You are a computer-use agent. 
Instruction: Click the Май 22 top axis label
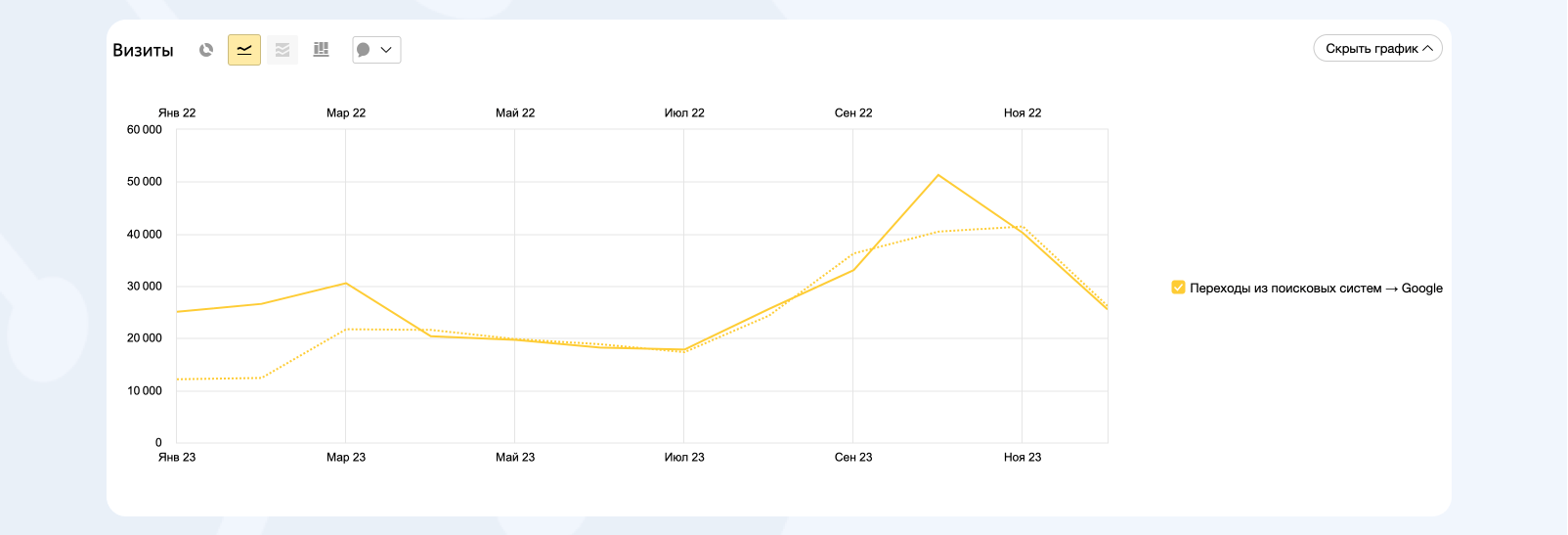pos(515,113)
